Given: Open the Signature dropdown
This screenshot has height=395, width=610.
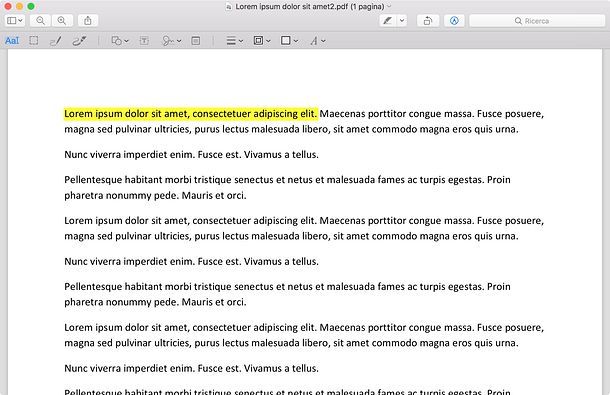Looking at the screenshot, I should [172, 40].
